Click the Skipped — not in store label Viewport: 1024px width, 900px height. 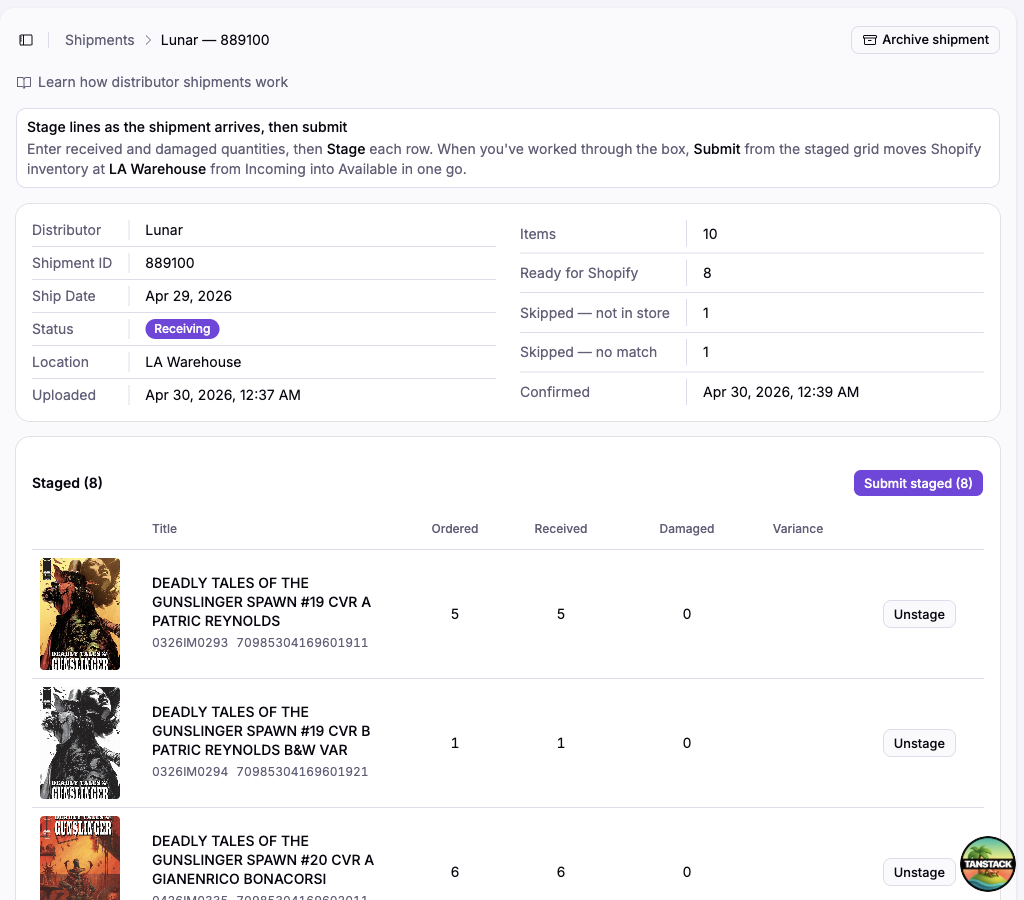[x=594, y=313]
